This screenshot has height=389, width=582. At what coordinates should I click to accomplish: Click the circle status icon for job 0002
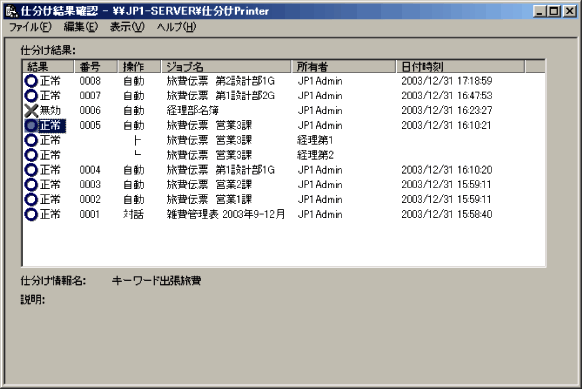pyautogui.click(x=31, y=199)
